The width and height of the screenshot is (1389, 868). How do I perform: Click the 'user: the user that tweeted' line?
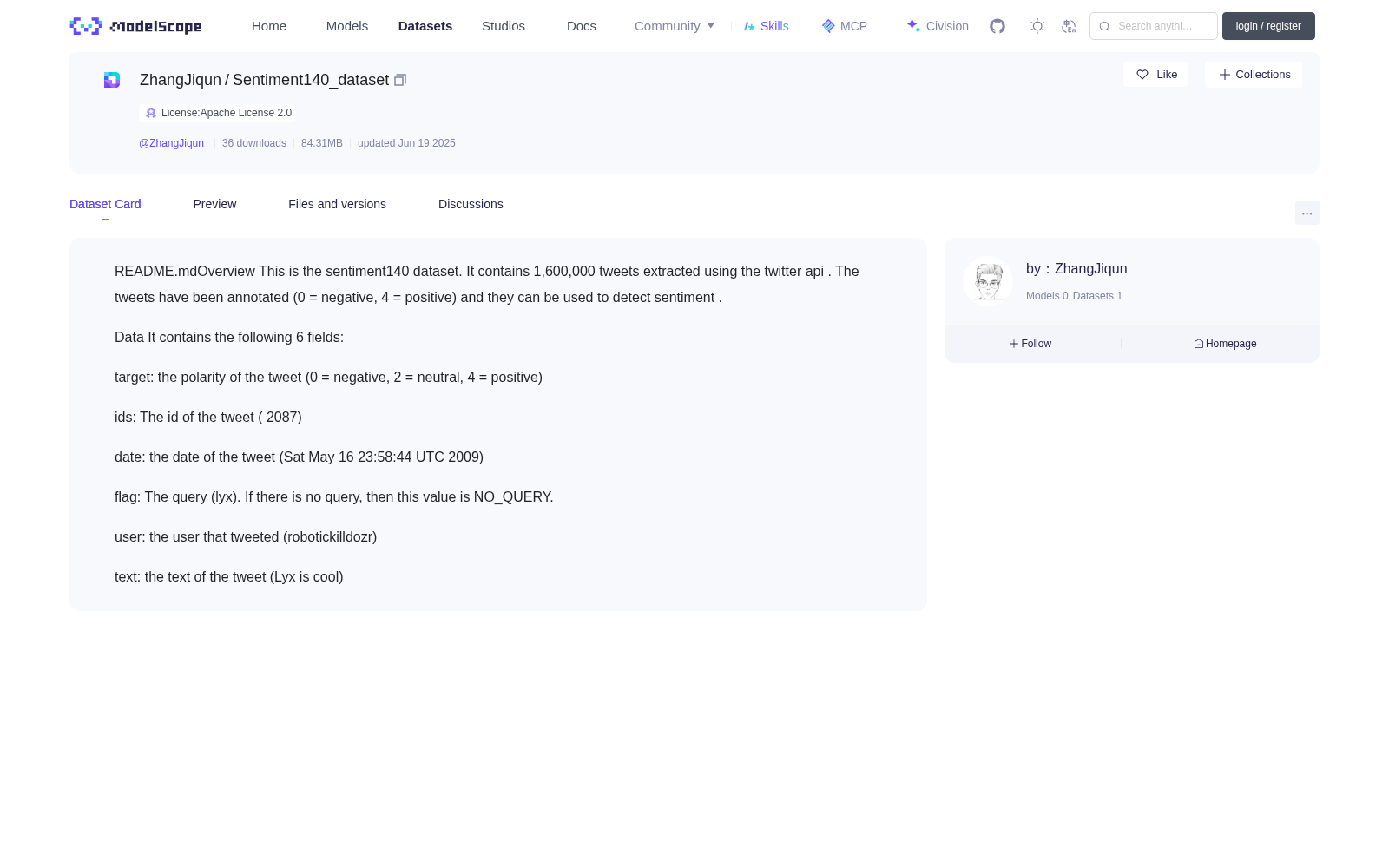point(246,537)
